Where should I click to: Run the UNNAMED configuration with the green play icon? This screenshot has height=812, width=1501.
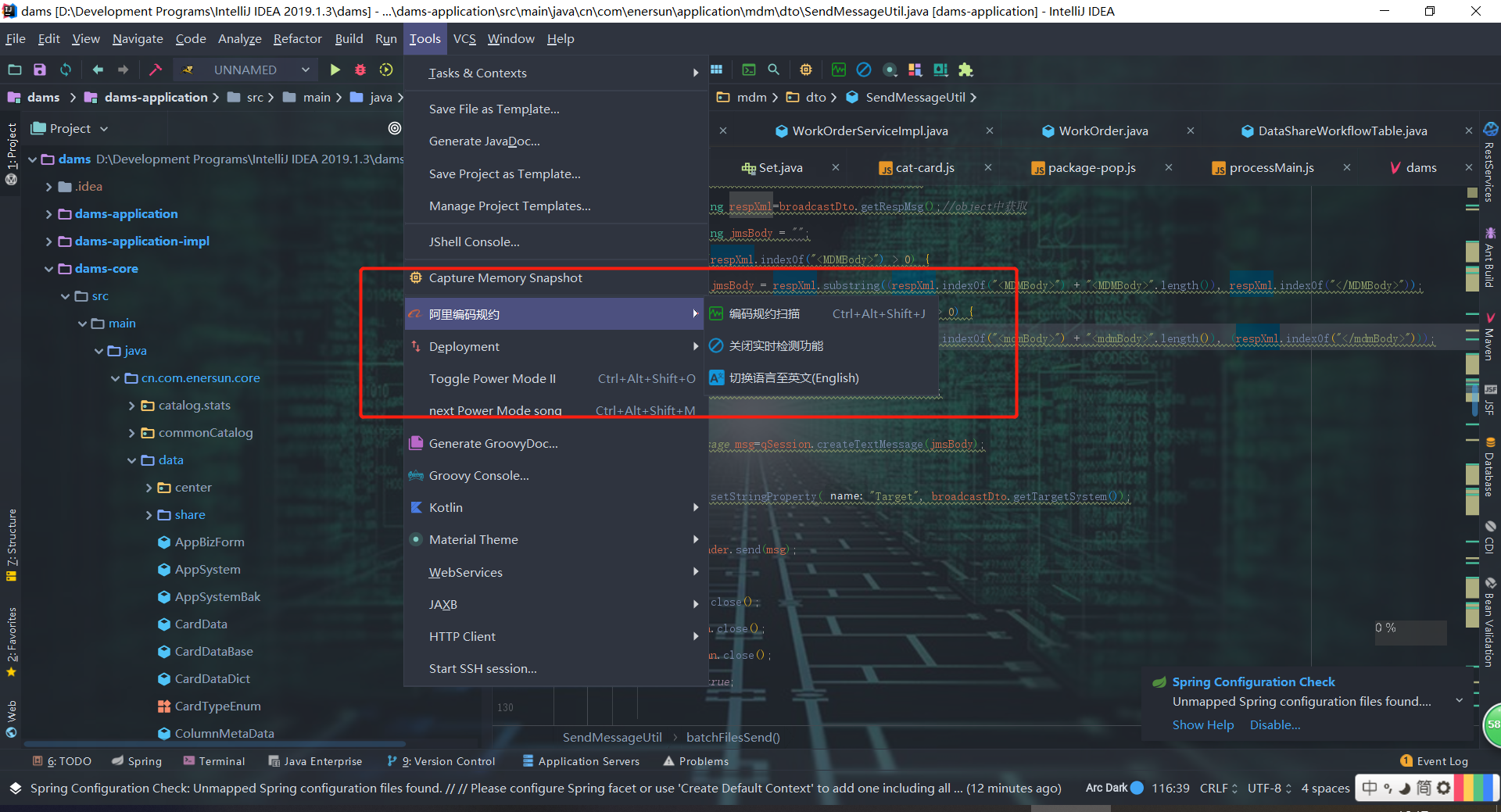tap(335, 70)
